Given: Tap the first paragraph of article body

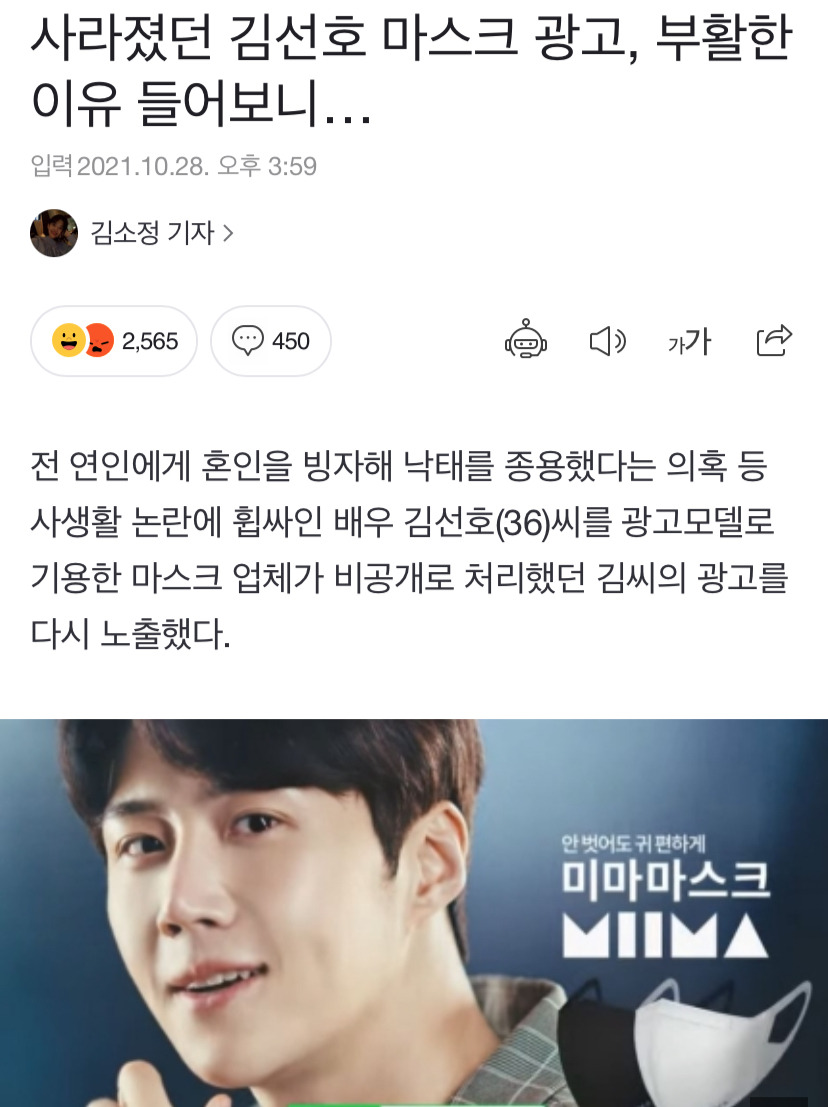Looking at the screenshot, I should click(409, 550).
